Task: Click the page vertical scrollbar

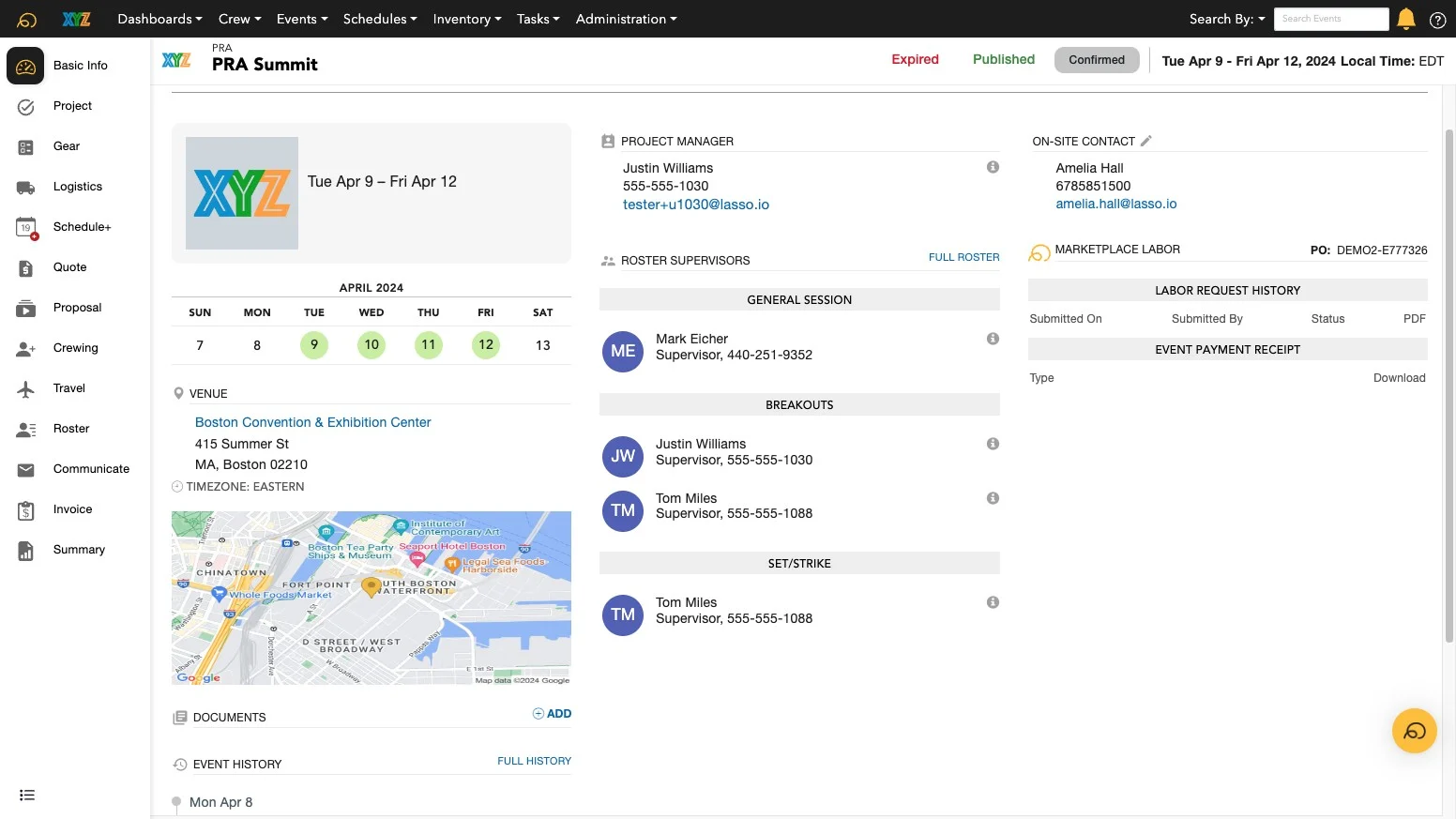Action: [x=1448, y=385]
